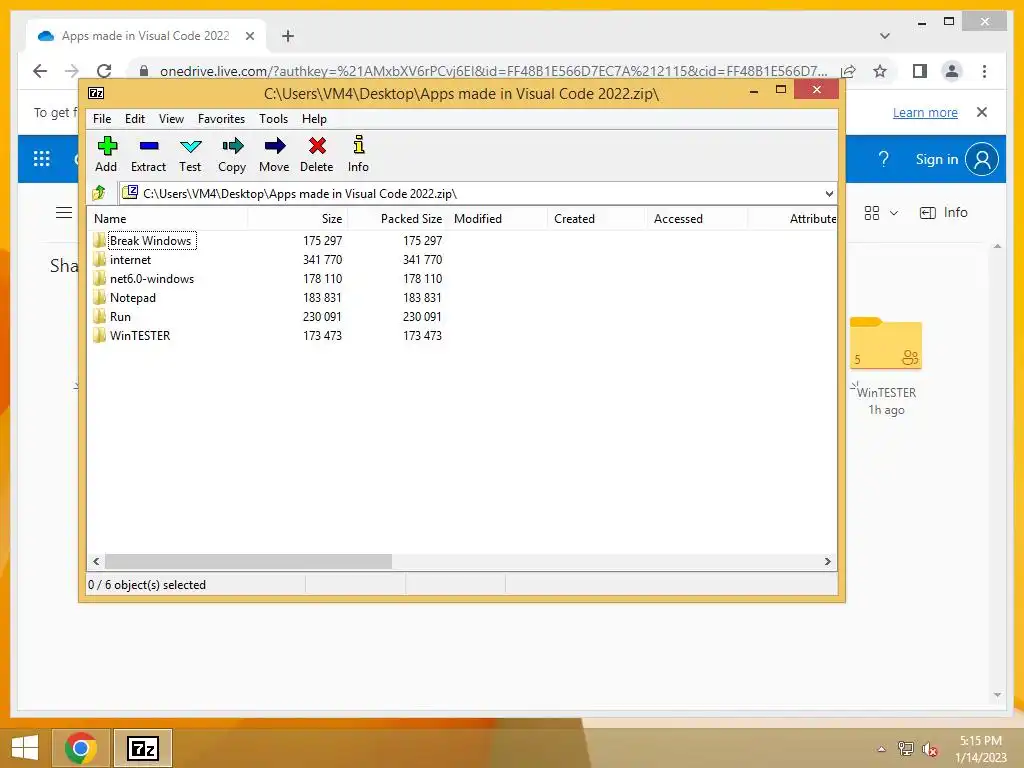
Task: Expand the 7-Zip path dropdown arrow
Action: coord(829,193)
